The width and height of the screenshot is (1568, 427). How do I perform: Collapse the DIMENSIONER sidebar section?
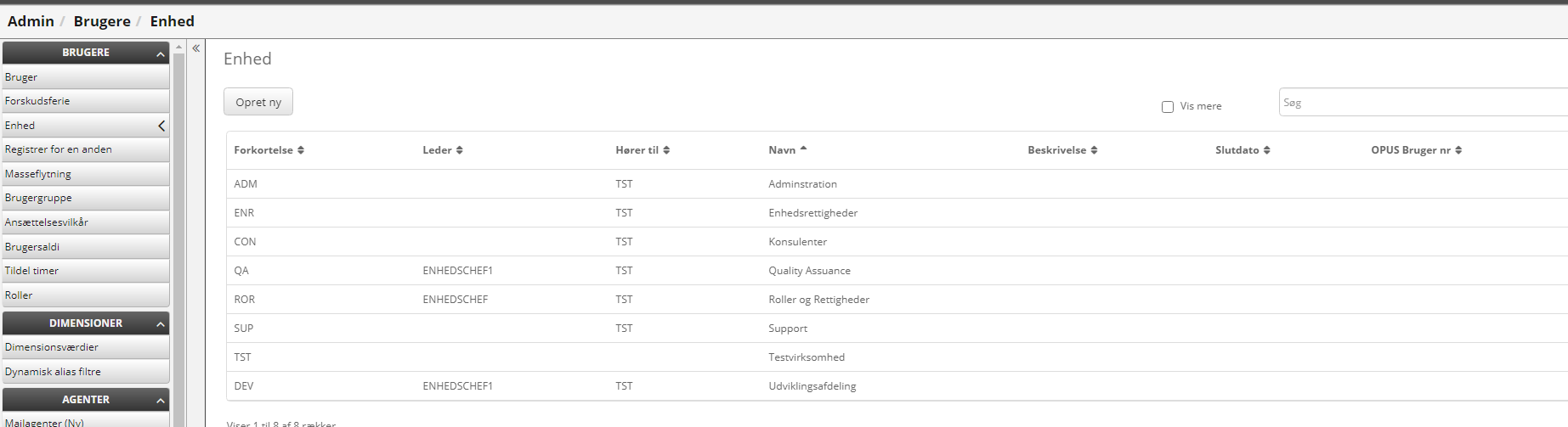click(160, 324)
